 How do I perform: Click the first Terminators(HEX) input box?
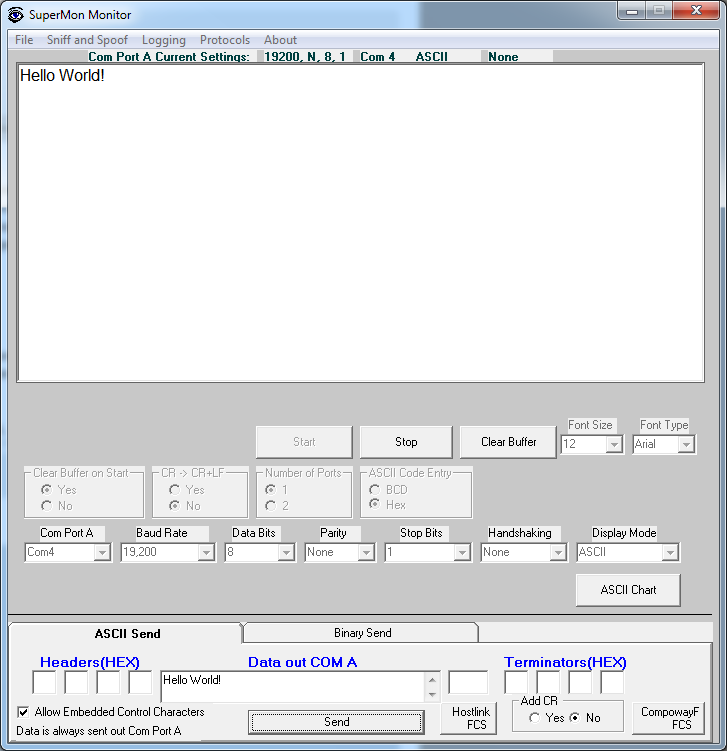(x=516, y=683)
